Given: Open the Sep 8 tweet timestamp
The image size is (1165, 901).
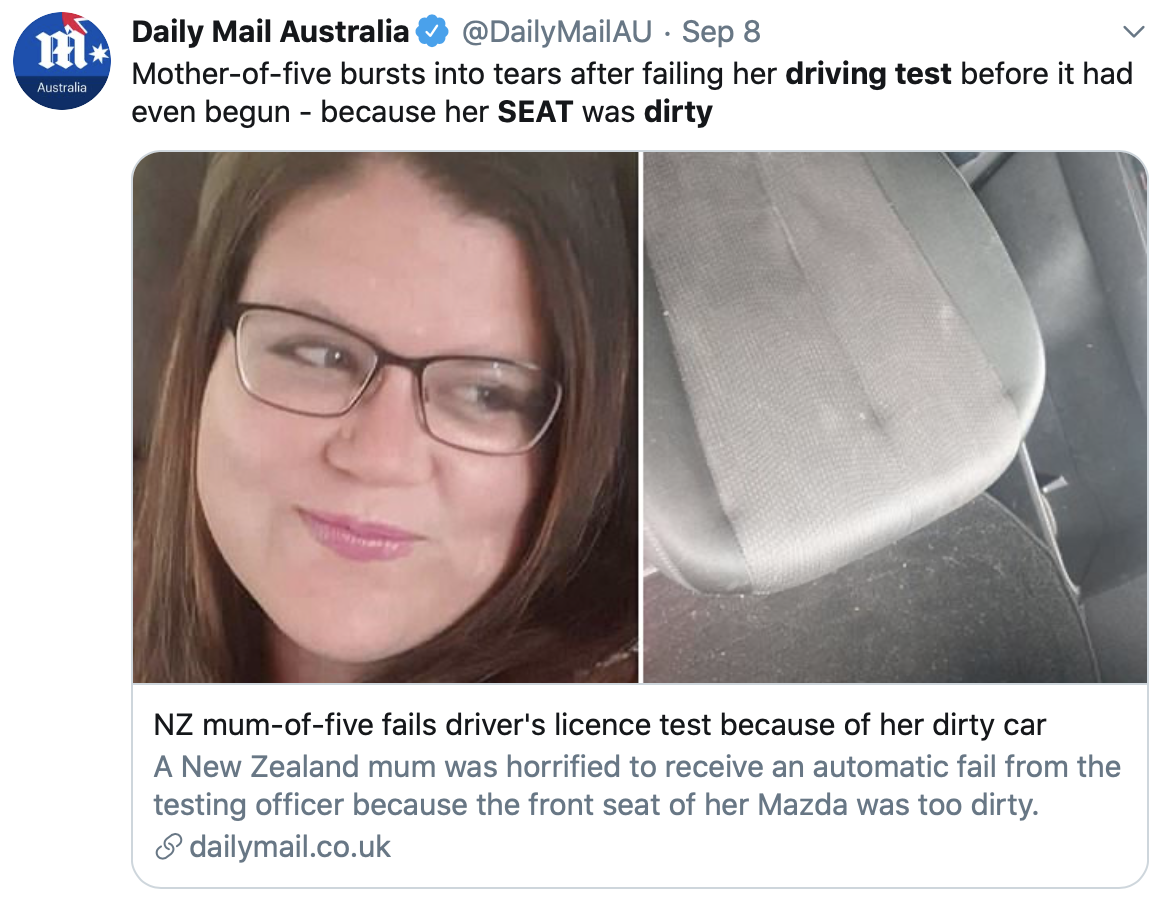Looking at the screenshot, I should (x=721, y=31).
